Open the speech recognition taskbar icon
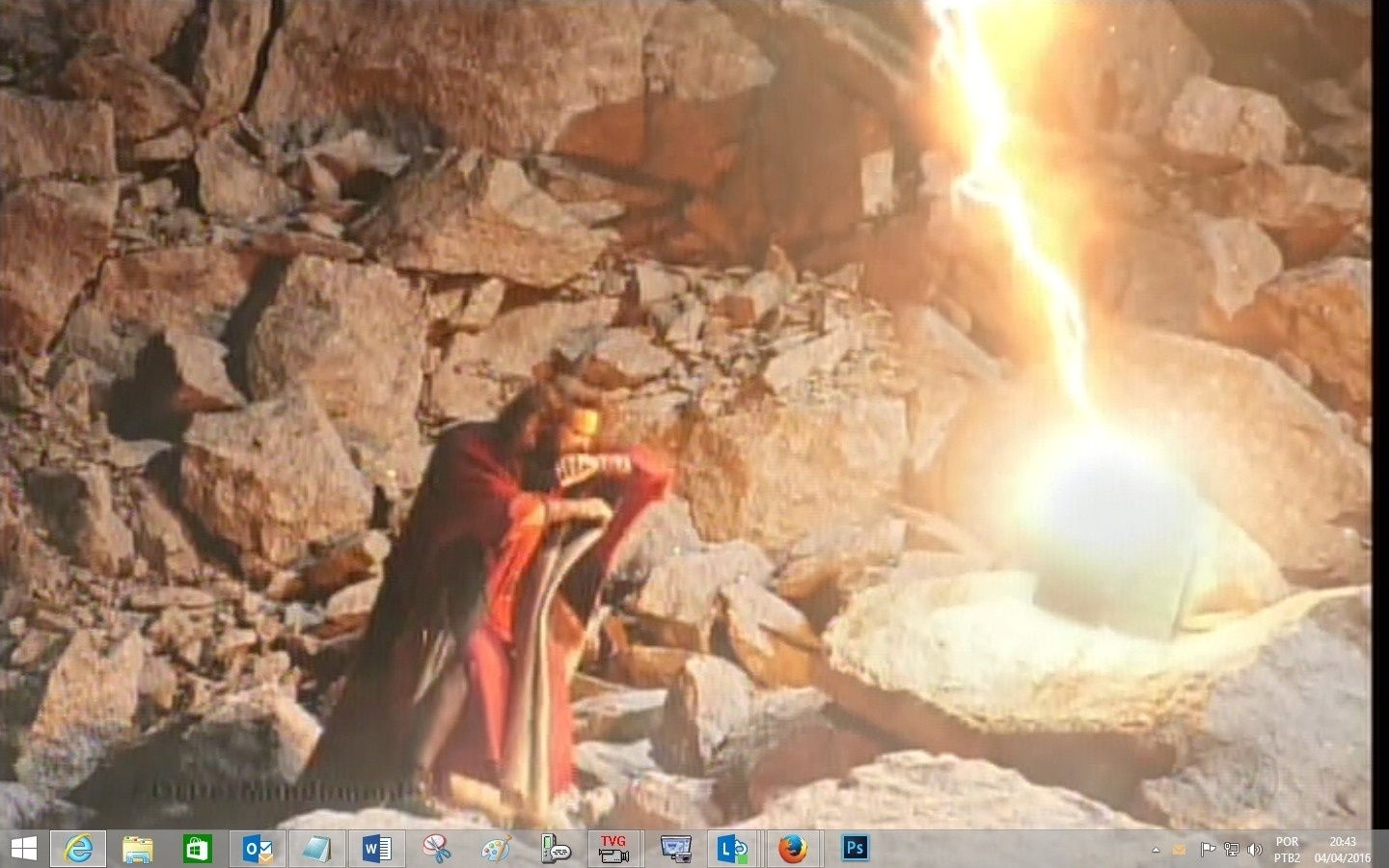1389x868 pixels. click(x=557, y=849)
